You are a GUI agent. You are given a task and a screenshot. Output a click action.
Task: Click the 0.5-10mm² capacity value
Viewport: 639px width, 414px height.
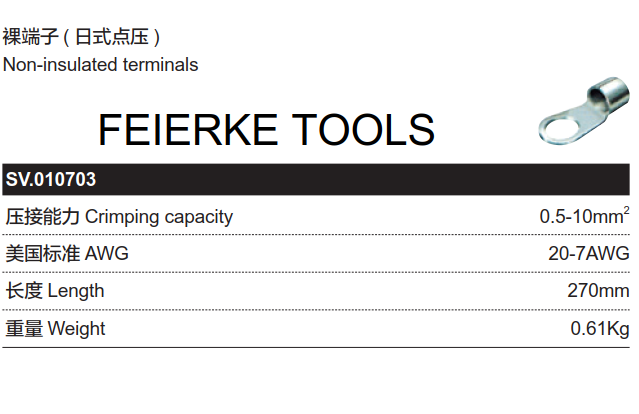(x=584, y=216)
